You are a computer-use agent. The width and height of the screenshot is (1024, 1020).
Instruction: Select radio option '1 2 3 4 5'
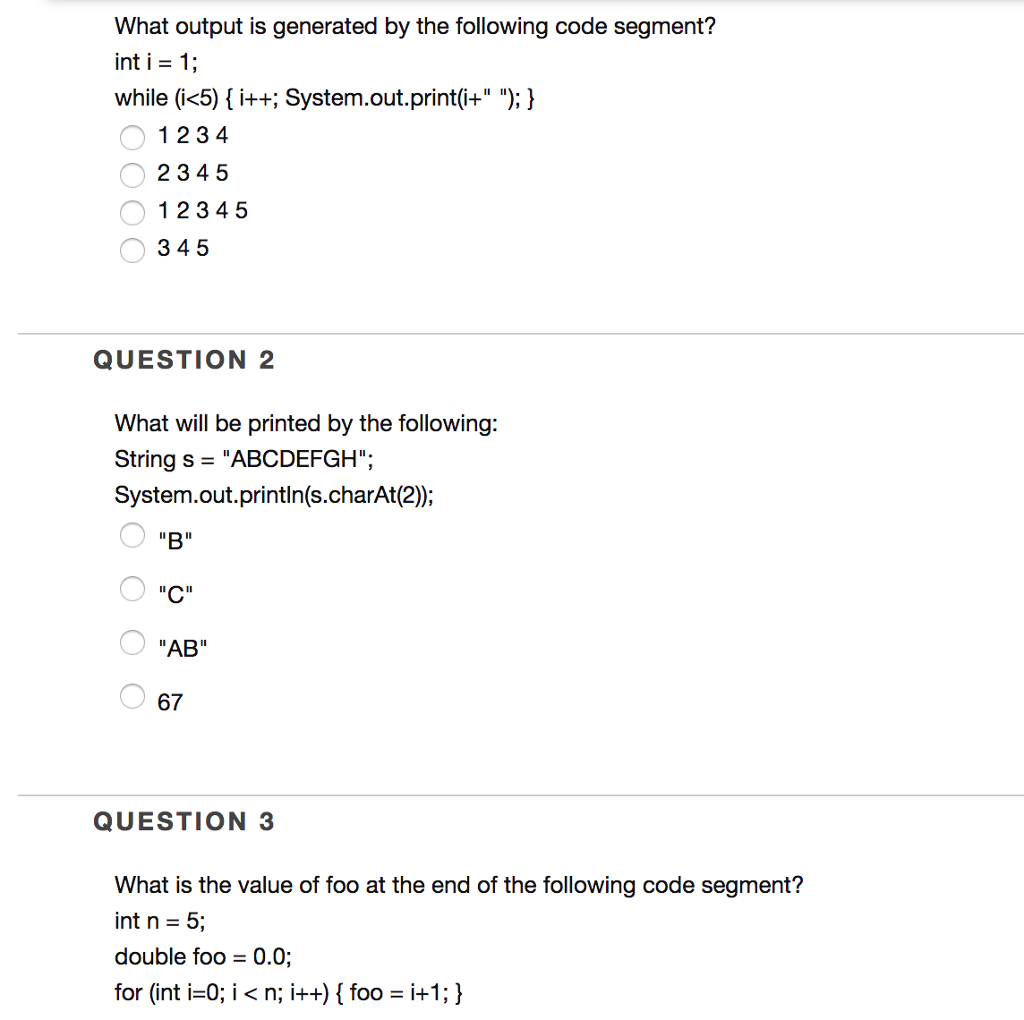tap(132, 212)
